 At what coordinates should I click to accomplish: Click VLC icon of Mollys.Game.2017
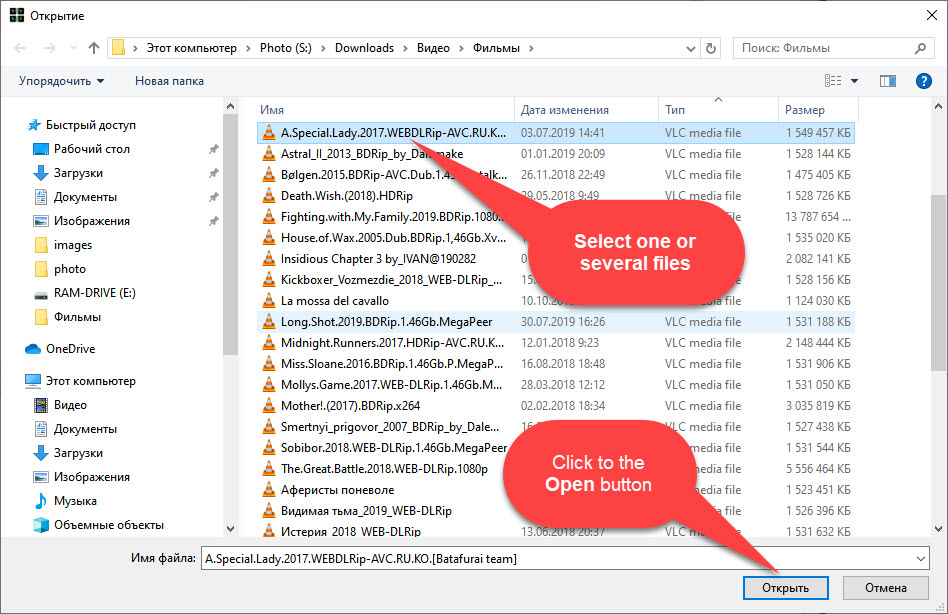[x=268, y=385]
